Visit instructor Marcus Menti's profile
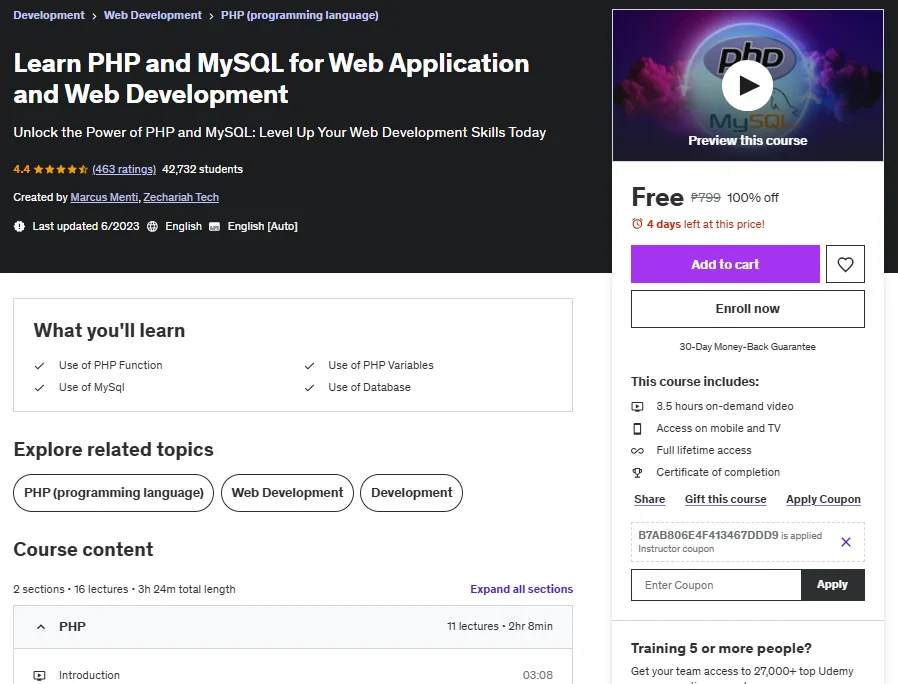The image size is (898, 684). [x=104, y=197]
